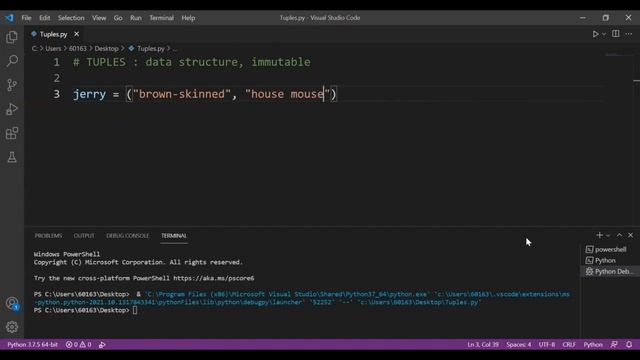Split the editor to the right
Screen dimensions: 640x360
coord(616,34)
